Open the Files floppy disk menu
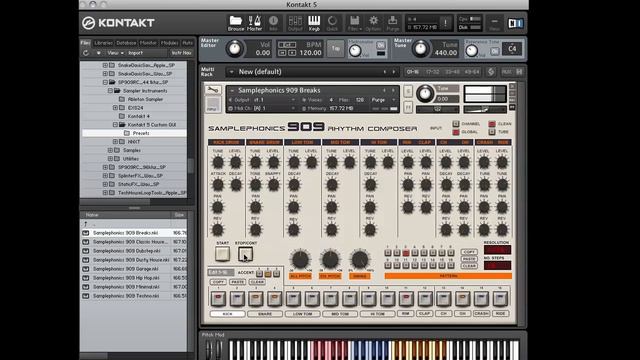Image resolution: width=640 pixels, height=360 pixels. click(x=354, y=23)
